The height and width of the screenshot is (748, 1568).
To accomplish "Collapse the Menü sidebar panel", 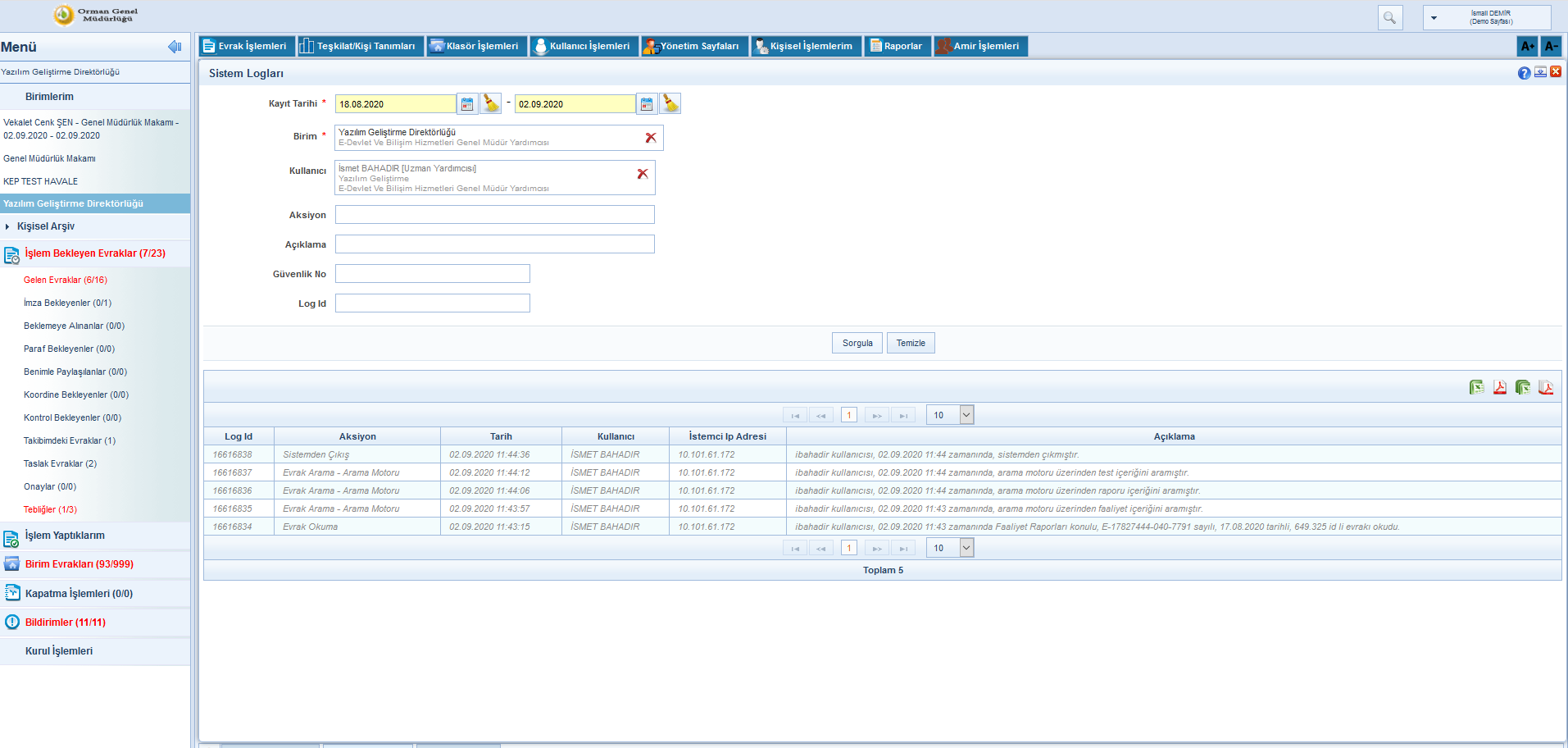I will [175, 47].
